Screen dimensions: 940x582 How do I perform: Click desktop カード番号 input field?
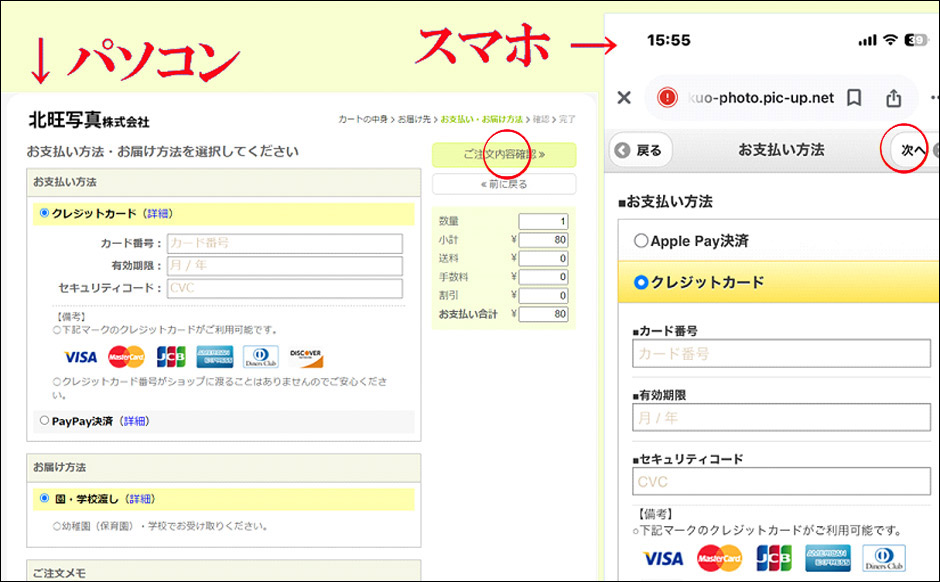point(284,243)
